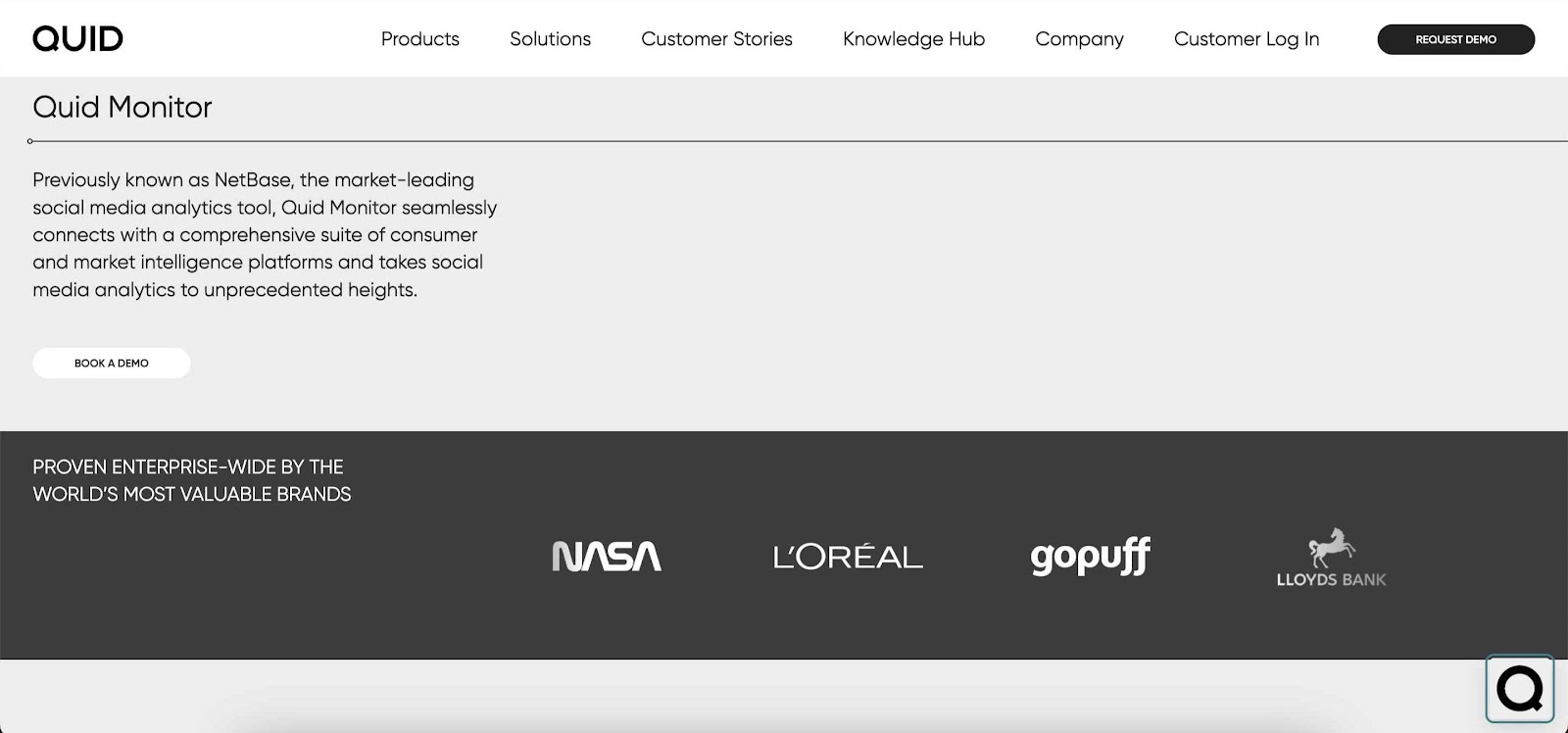Screen dimensions: 1568x733
Task: Open the Knowledge Hub menu
Action: 913,39
